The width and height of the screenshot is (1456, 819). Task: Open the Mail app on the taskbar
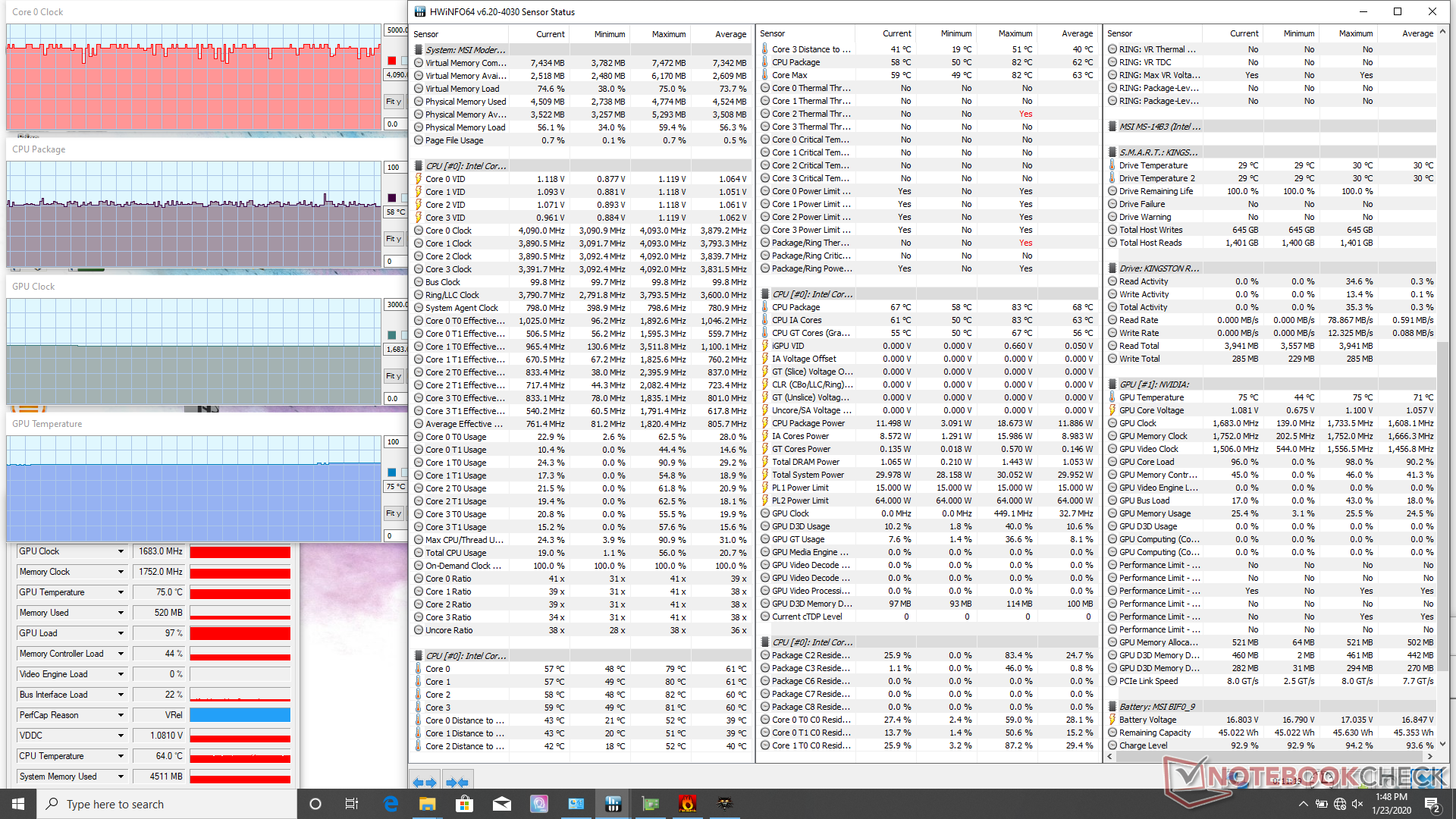point(501,804)
